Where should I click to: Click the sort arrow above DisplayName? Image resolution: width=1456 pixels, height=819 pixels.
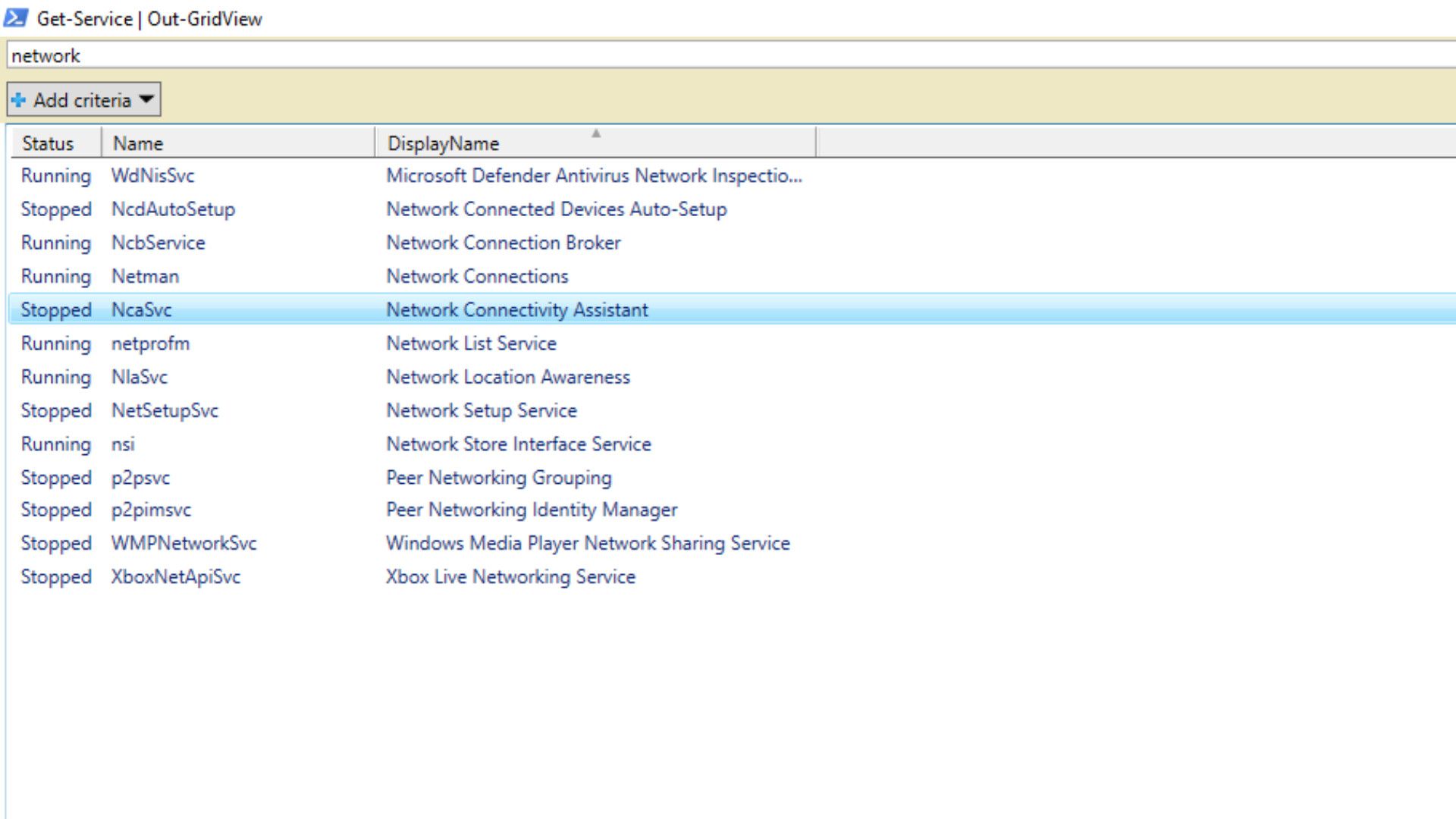pyautogui.click(x=596, y=133)
